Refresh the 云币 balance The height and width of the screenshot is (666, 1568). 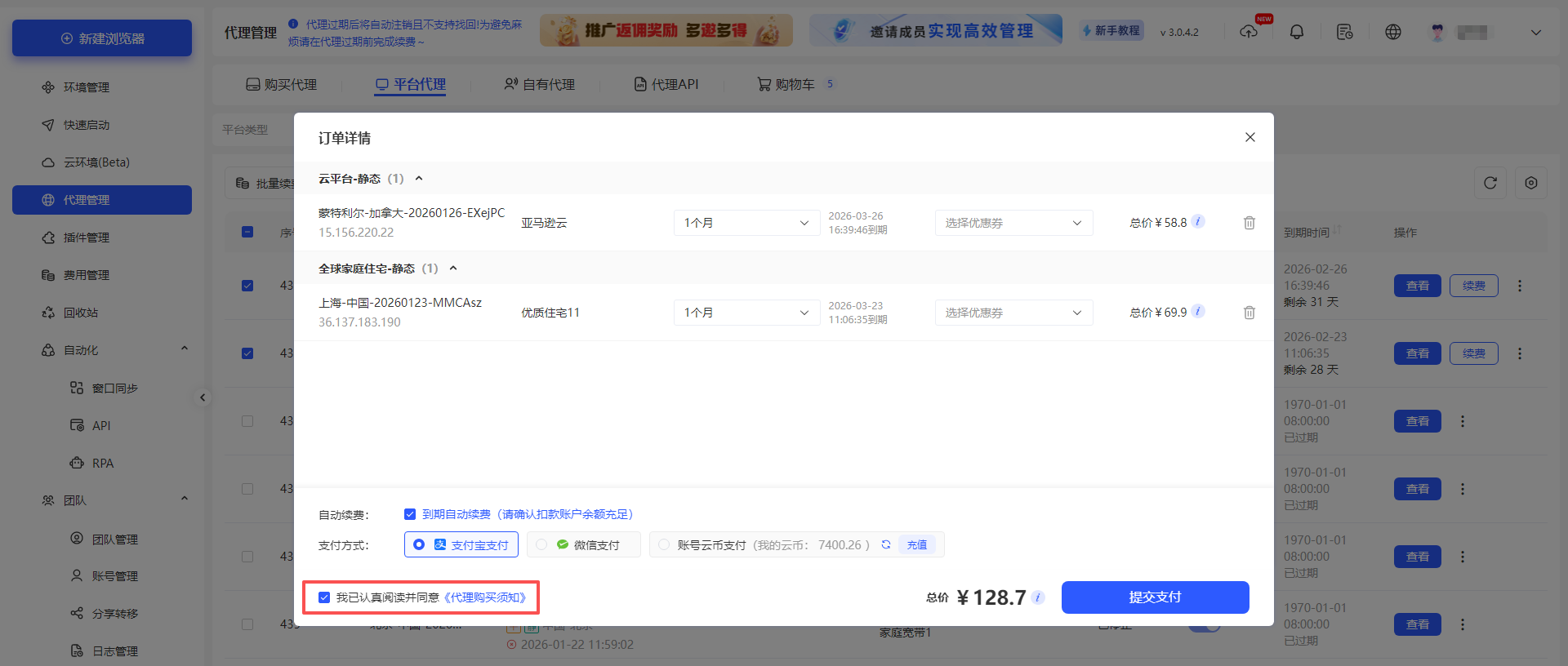pos(886,544)
